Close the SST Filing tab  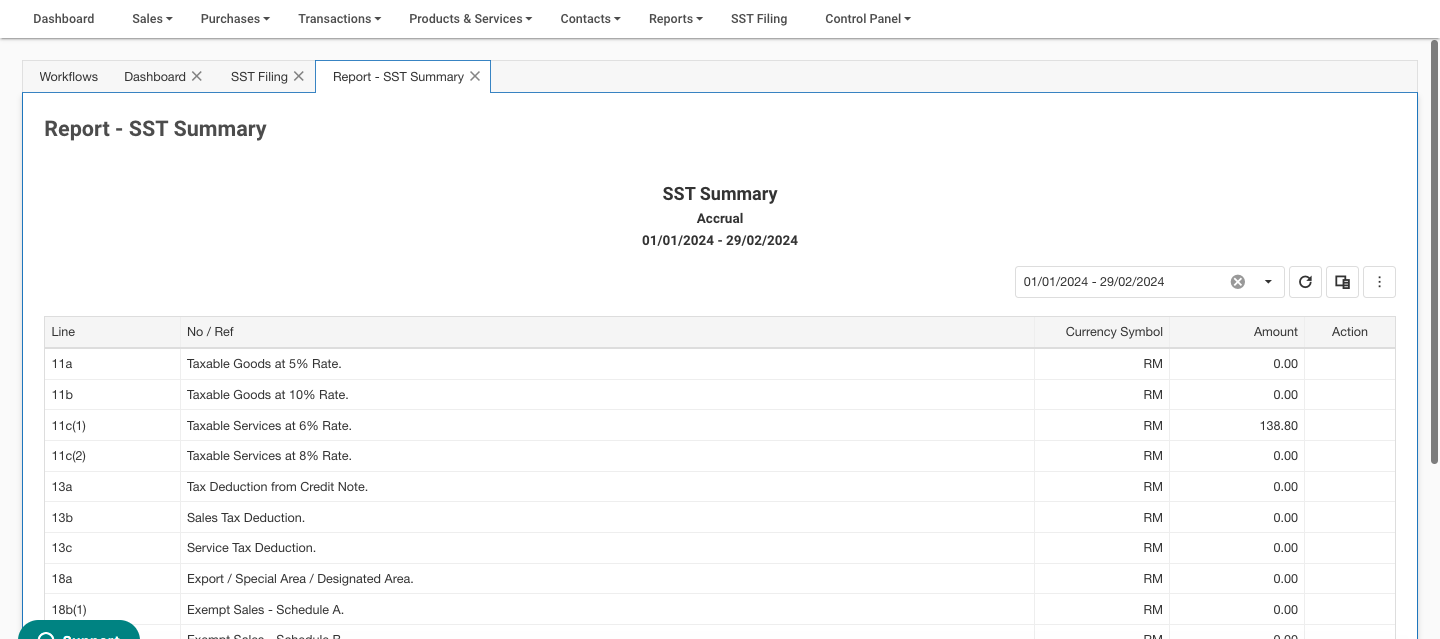pyautogui.click(x=299, y=76)
